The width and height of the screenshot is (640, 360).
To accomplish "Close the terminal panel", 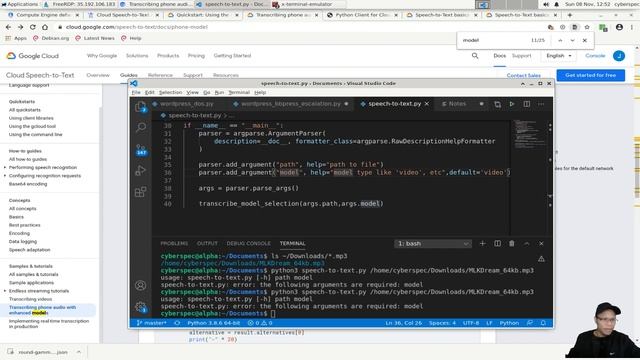I will [x=541, y=244].
